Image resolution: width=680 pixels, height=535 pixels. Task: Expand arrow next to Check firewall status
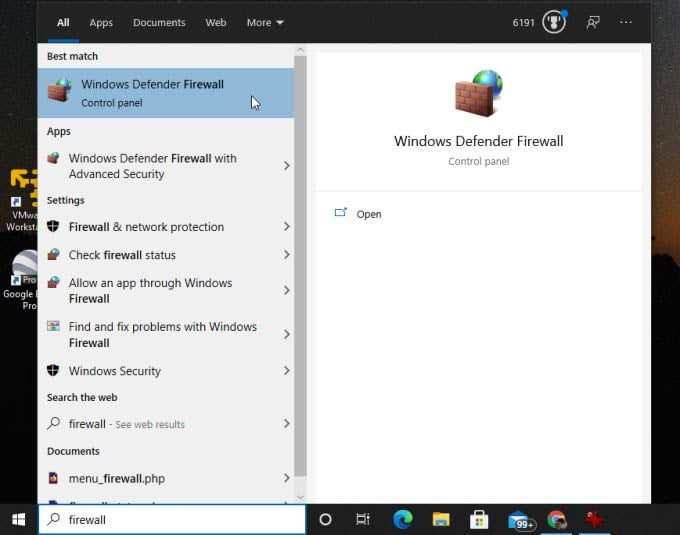pyautogui.click(x=286, y=255)
